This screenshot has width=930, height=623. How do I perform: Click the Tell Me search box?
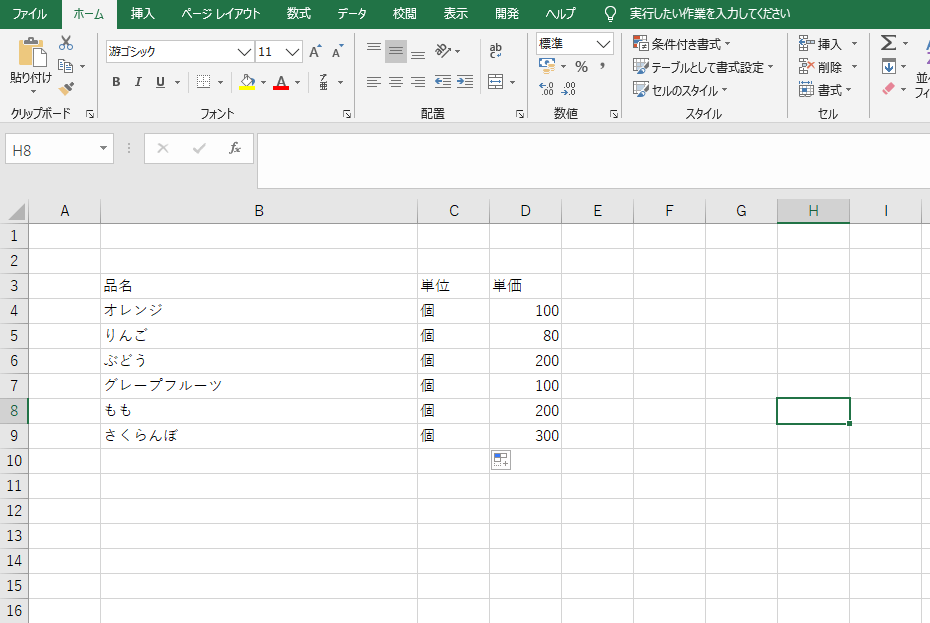pyautogui.click(x=709, y=14)
